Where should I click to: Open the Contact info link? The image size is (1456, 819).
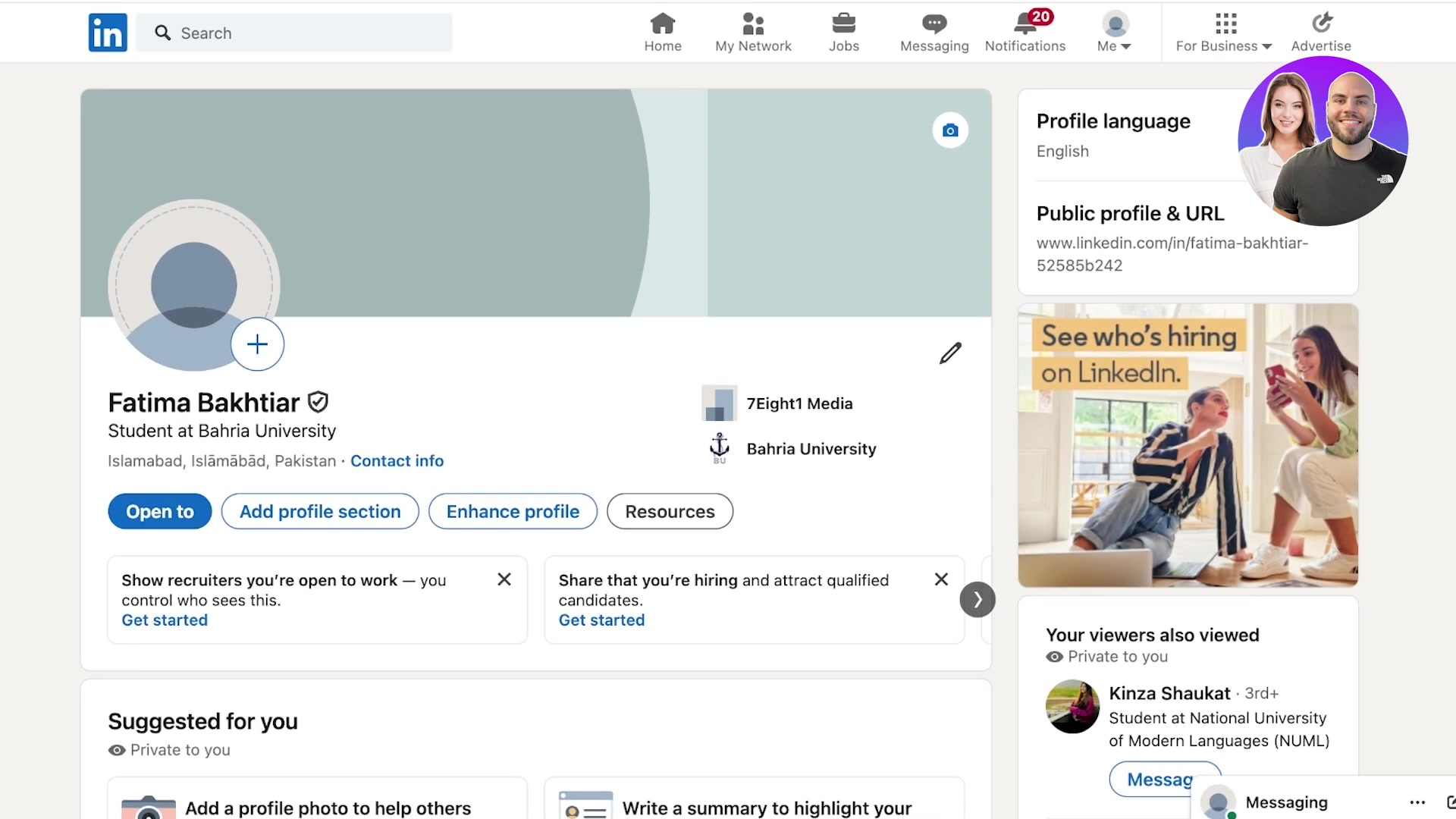point(397,461)
